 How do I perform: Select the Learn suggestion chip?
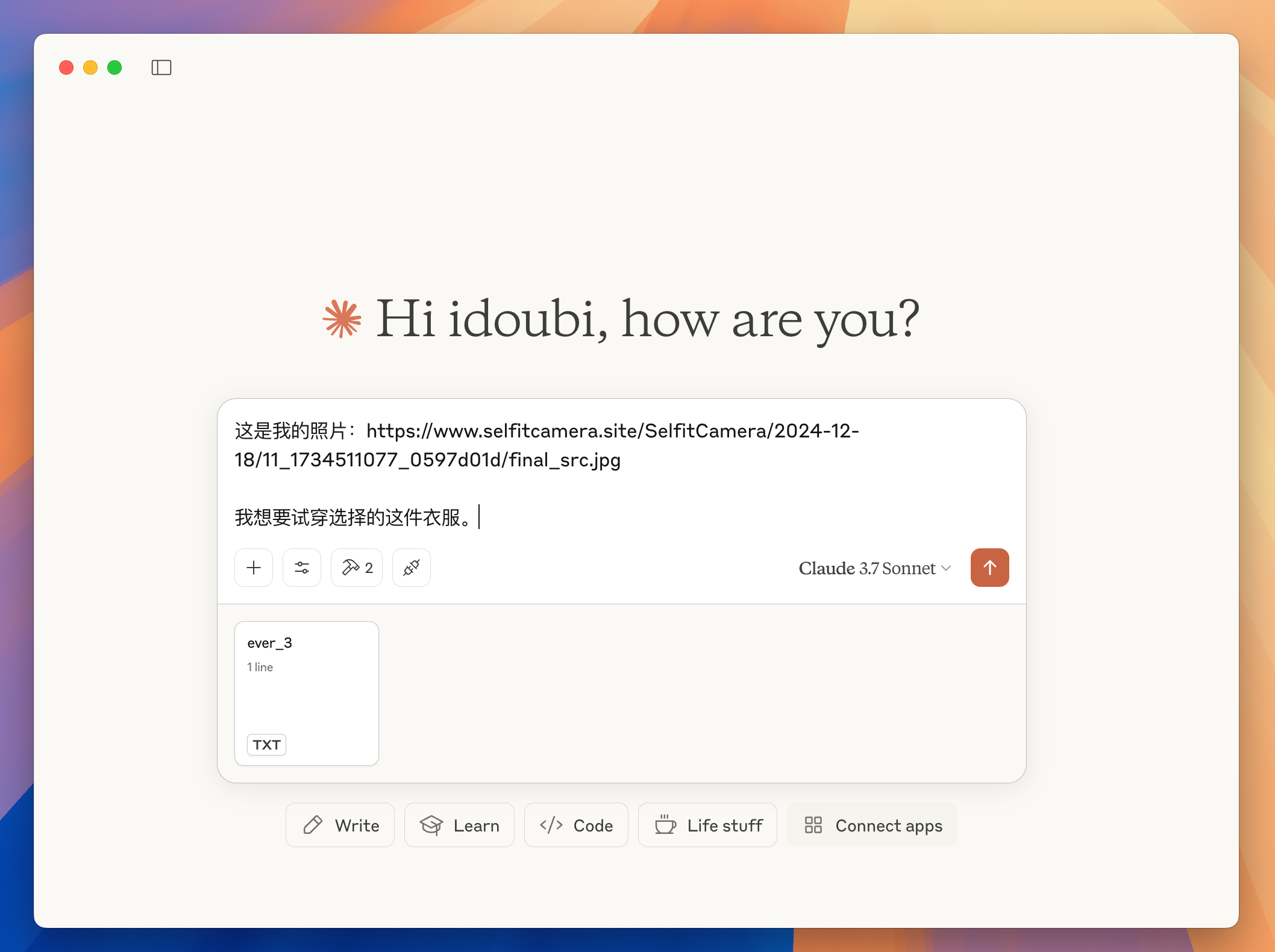(459, 825)
